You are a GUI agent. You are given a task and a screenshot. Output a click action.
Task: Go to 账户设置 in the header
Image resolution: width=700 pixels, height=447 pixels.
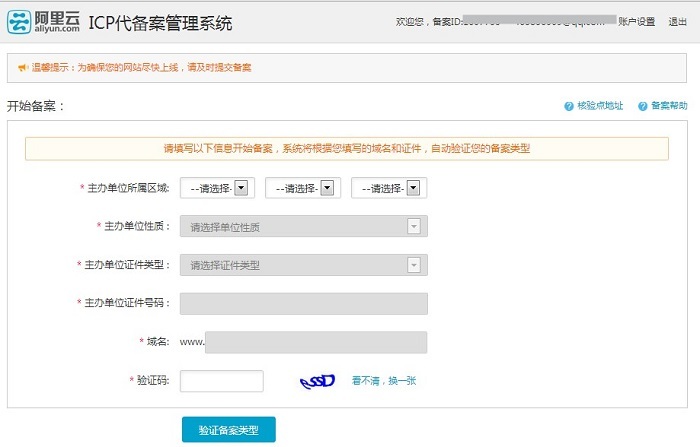coord(636,22)
